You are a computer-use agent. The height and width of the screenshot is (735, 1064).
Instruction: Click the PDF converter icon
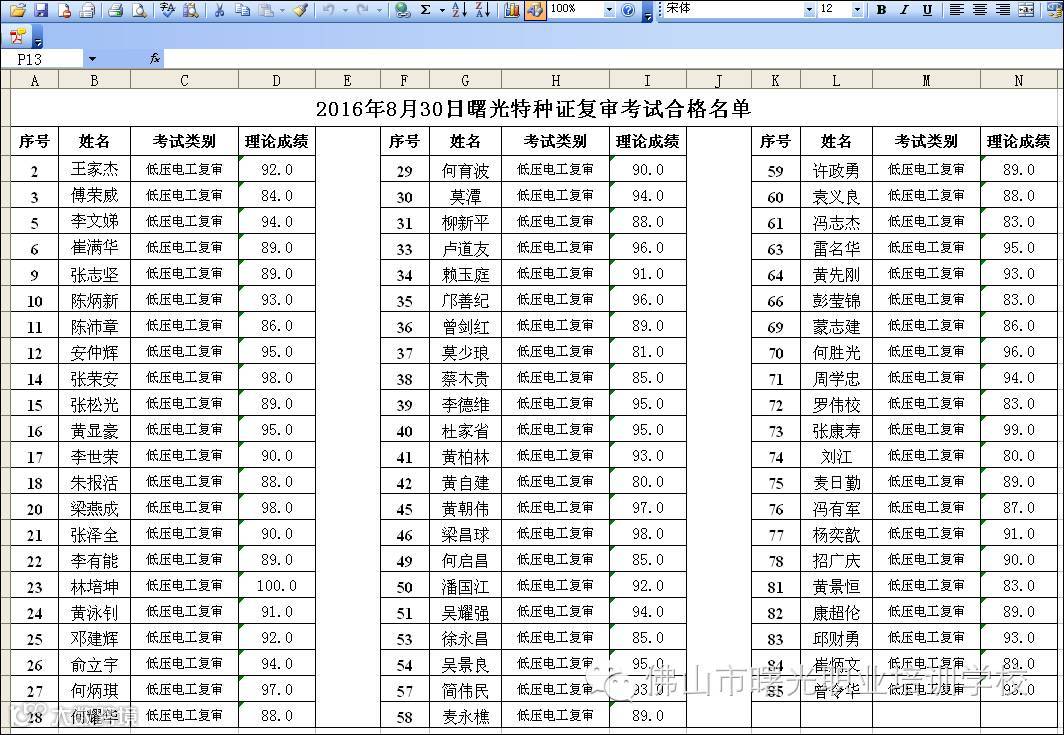(18, 36)
